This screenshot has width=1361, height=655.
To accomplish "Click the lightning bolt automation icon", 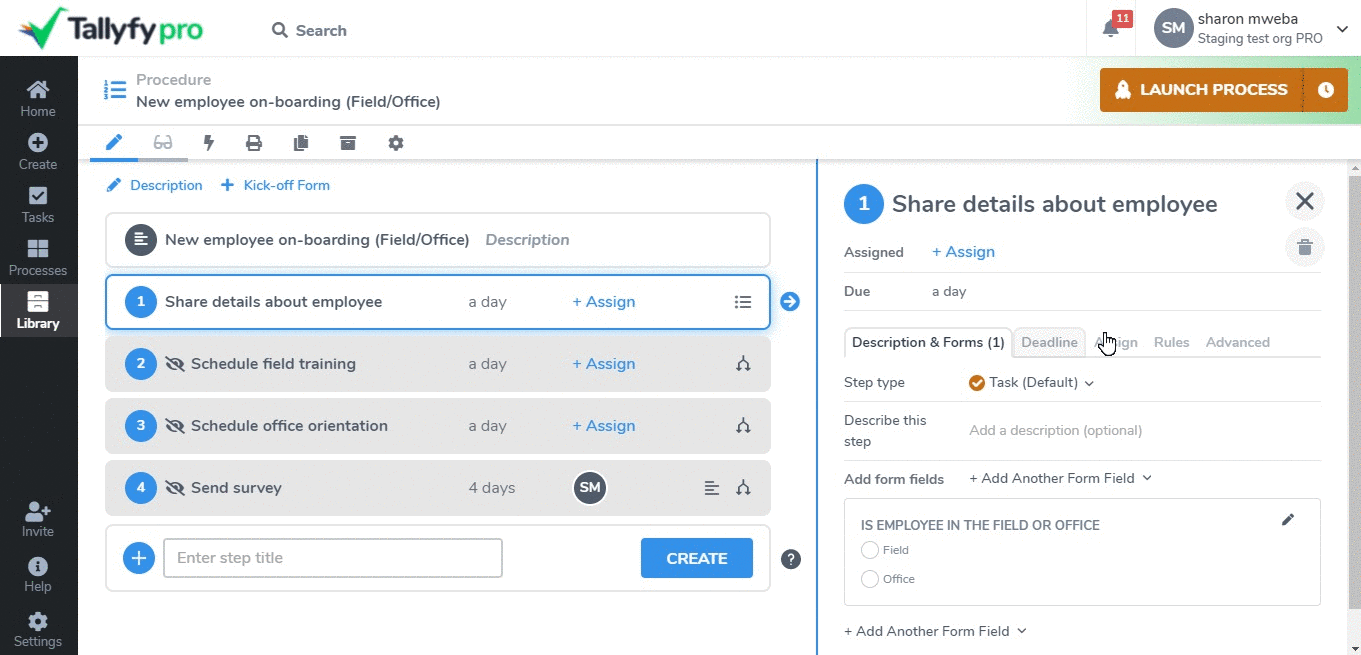I will (x=209, y=143).
